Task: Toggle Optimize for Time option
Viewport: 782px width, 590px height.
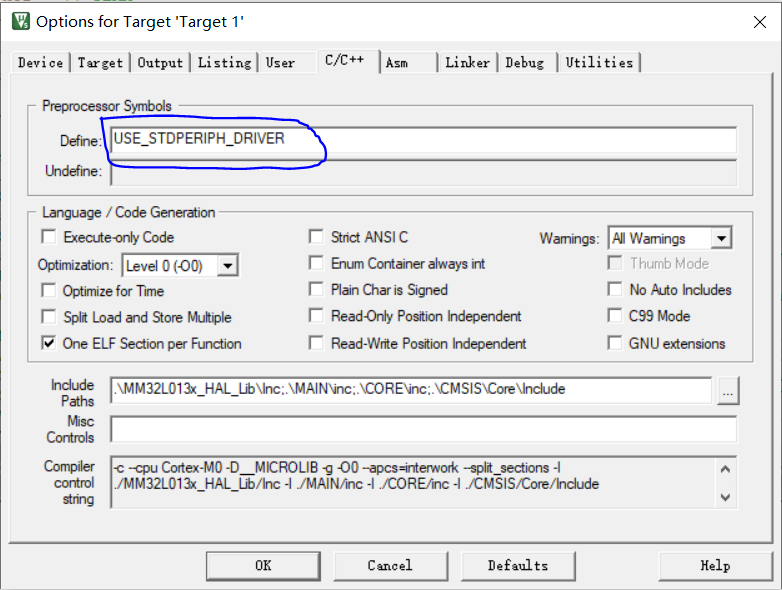Action: click(x=48, y=291)
